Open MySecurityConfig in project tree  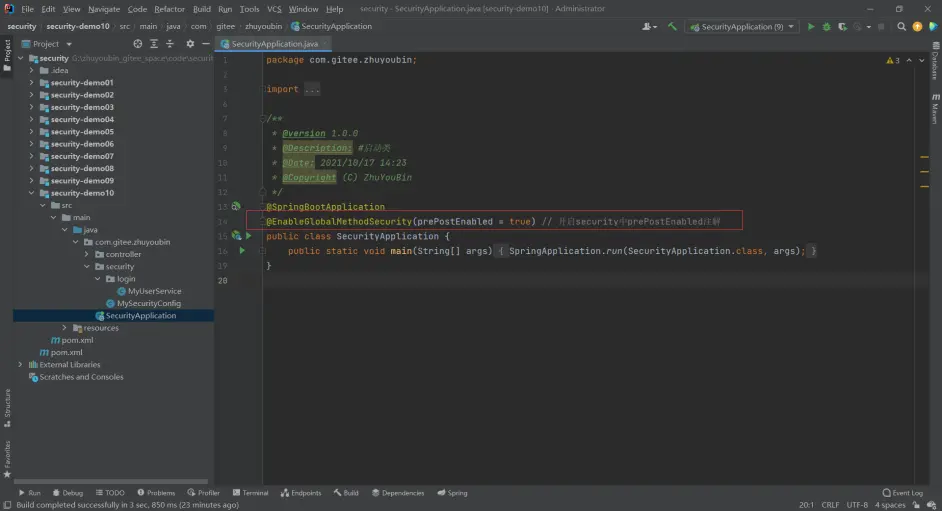pos(148,303)
